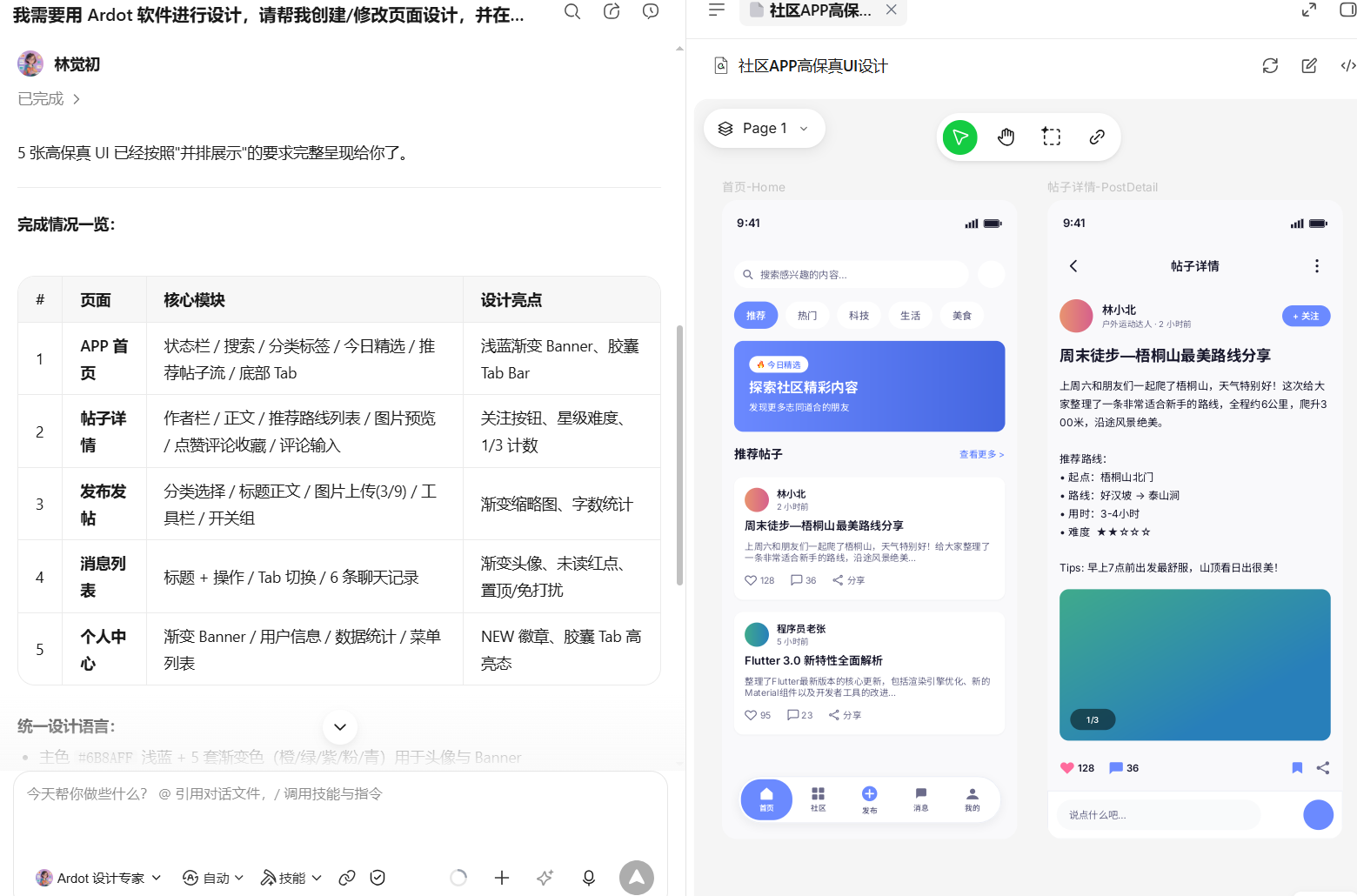Click the bookmark icon in PostDetail mockup
The height and width of the screenshot is (896, 1357).
click(x=1297, y=768)
